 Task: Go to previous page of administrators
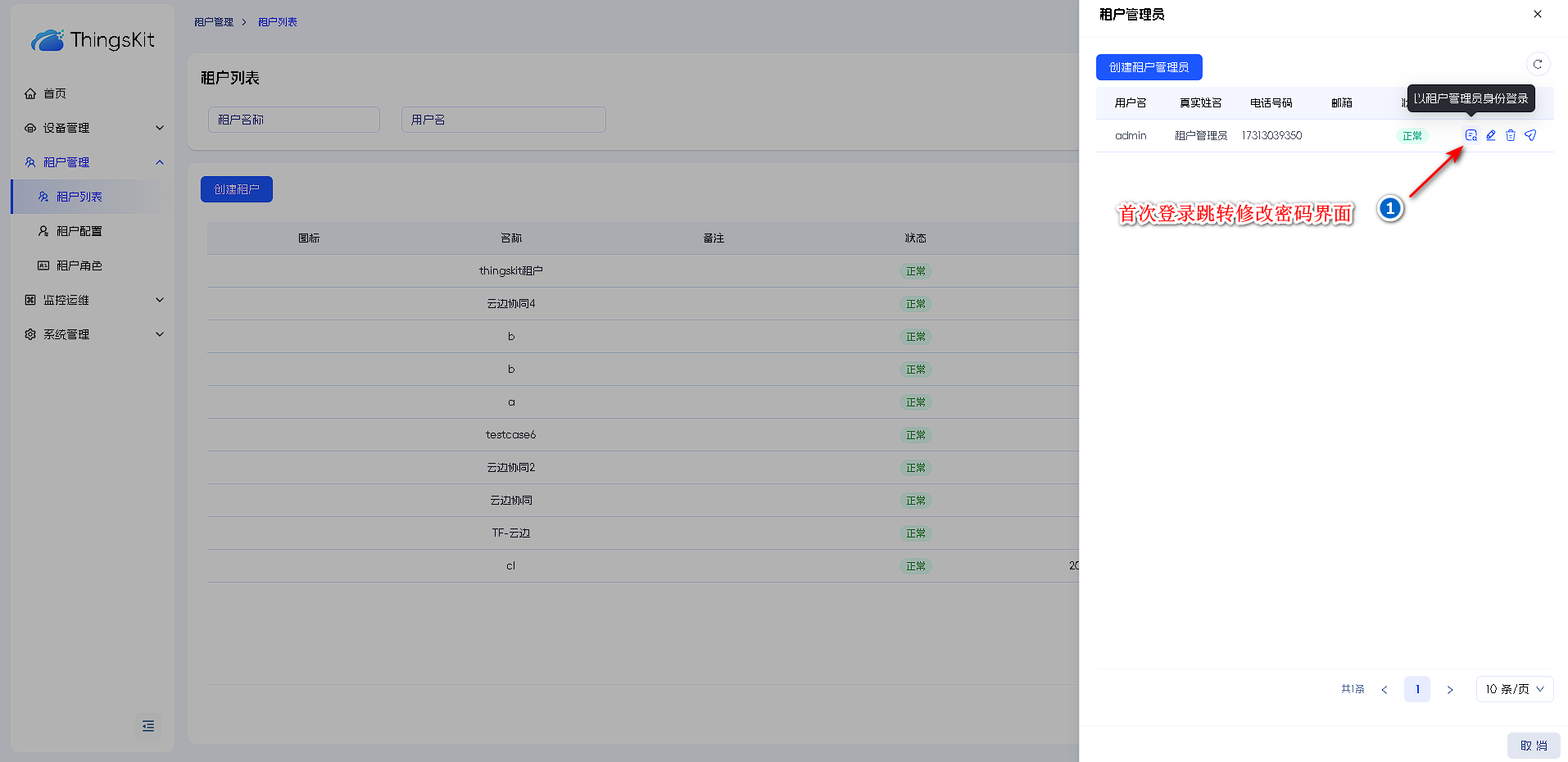coord(1384,689)
